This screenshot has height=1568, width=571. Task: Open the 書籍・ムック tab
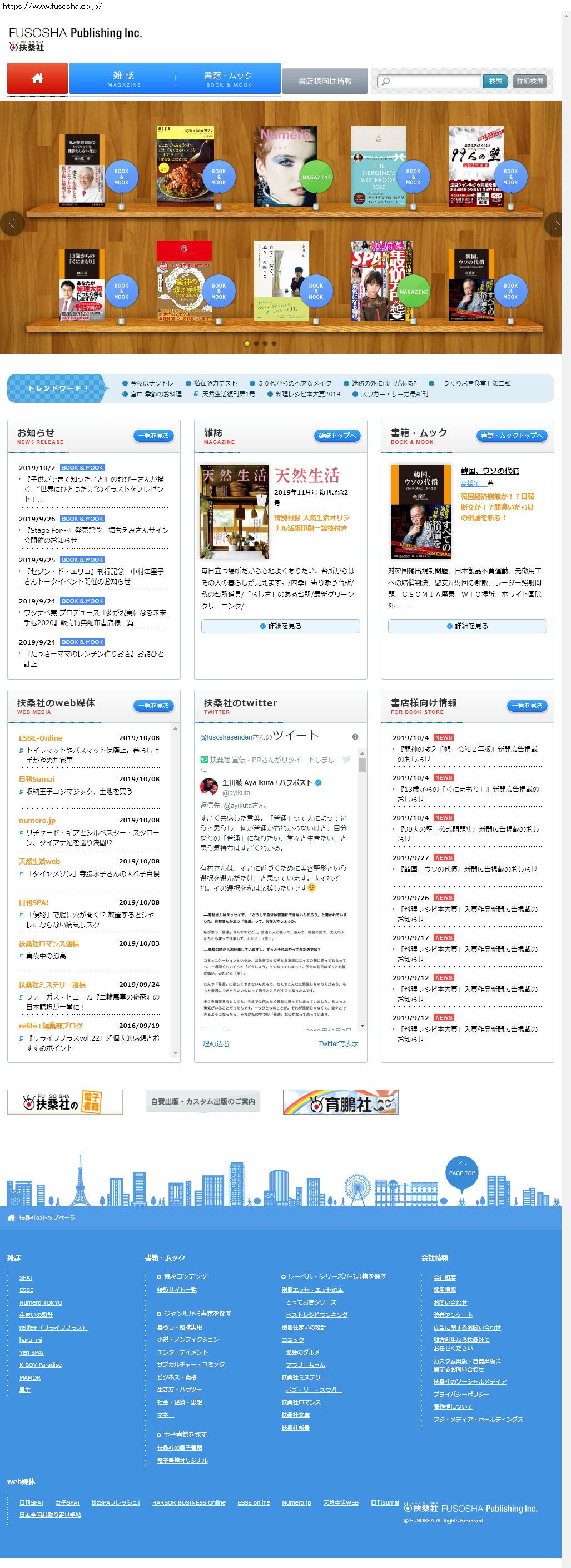pyautogui.click(x=228, y=78)
